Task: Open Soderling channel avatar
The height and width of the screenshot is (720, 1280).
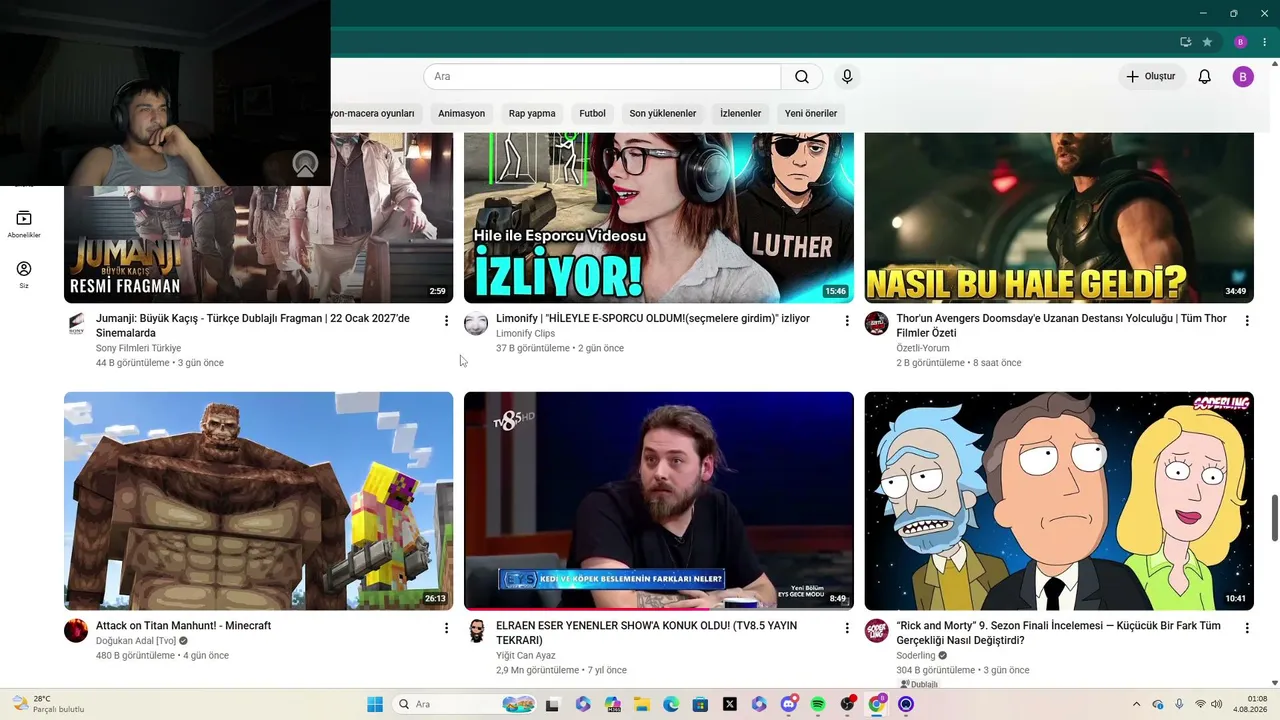Action: (876, 631)
